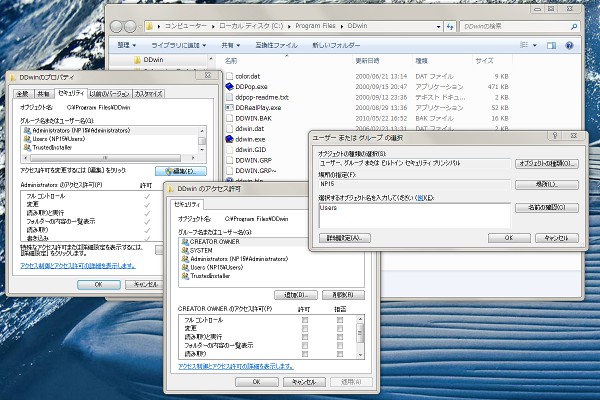The height and width of the screenshot is (400, 600).
Task: Select セキュリティ tab in DDwin properties
Action: click(71, 93)
